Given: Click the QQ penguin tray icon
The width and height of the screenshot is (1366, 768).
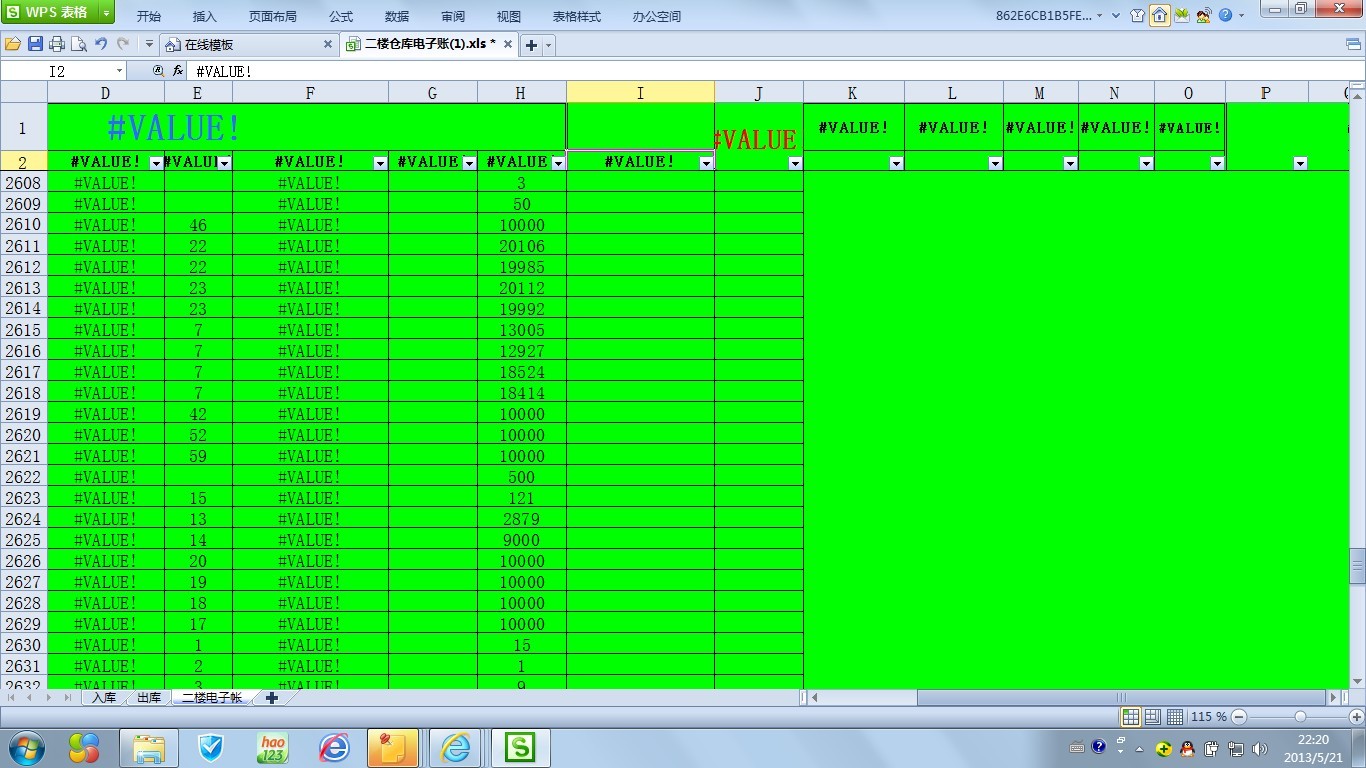Looking at the screenshot, I should pyautogui.click(x=1187, y=748).
